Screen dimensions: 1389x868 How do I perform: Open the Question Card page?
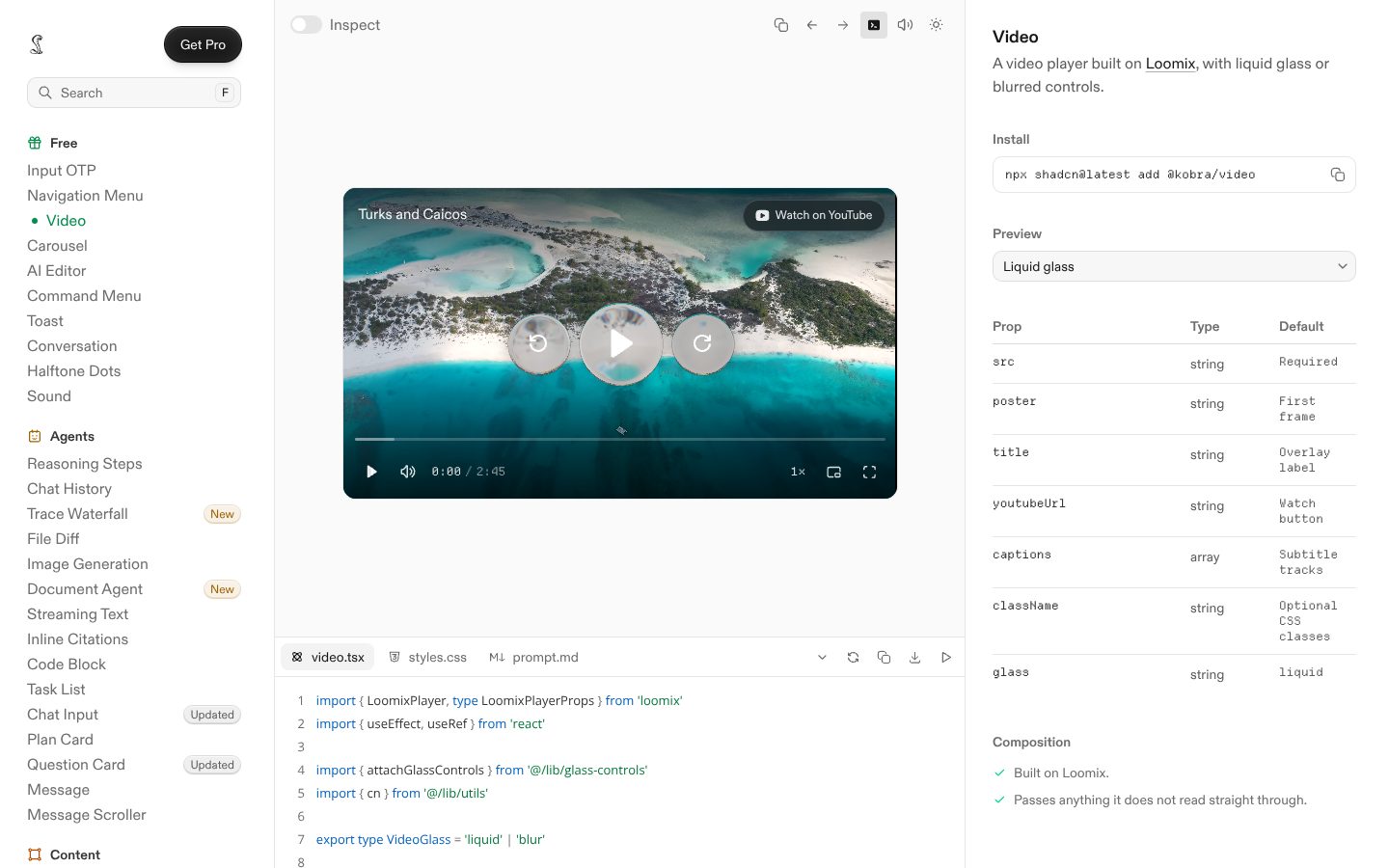click(x=76, y=765)
